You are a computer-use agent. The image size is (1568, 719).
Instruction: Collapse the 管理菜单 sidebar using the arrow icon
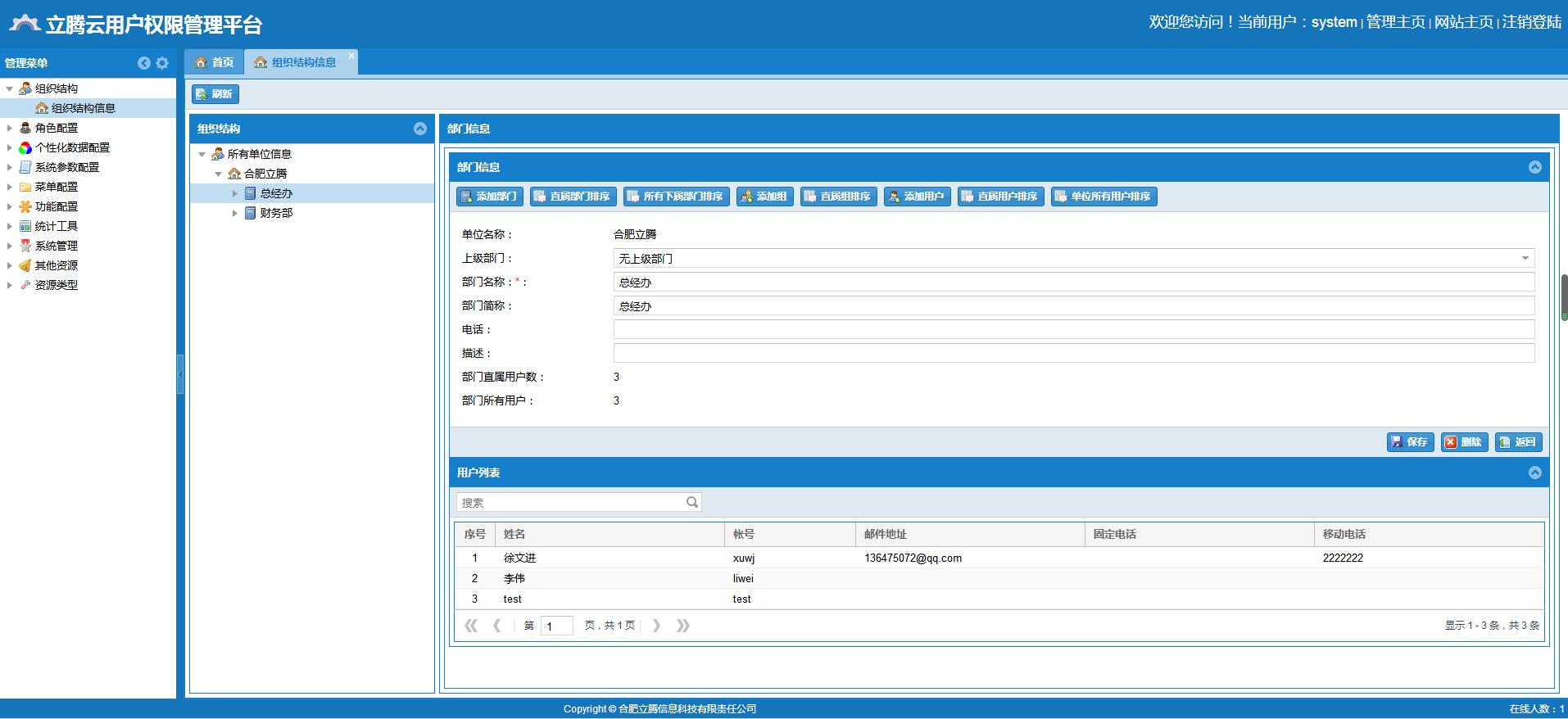click(144, 63)
